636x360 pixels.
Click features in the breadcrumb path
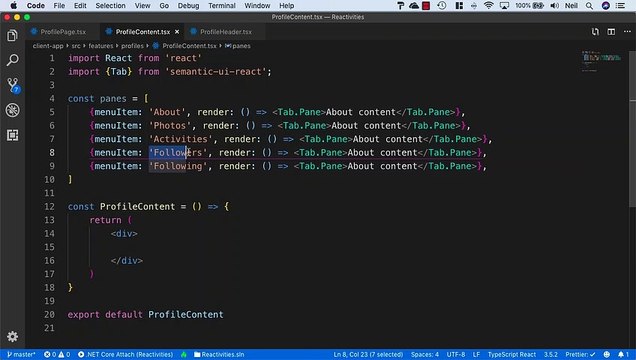point(101,46)
